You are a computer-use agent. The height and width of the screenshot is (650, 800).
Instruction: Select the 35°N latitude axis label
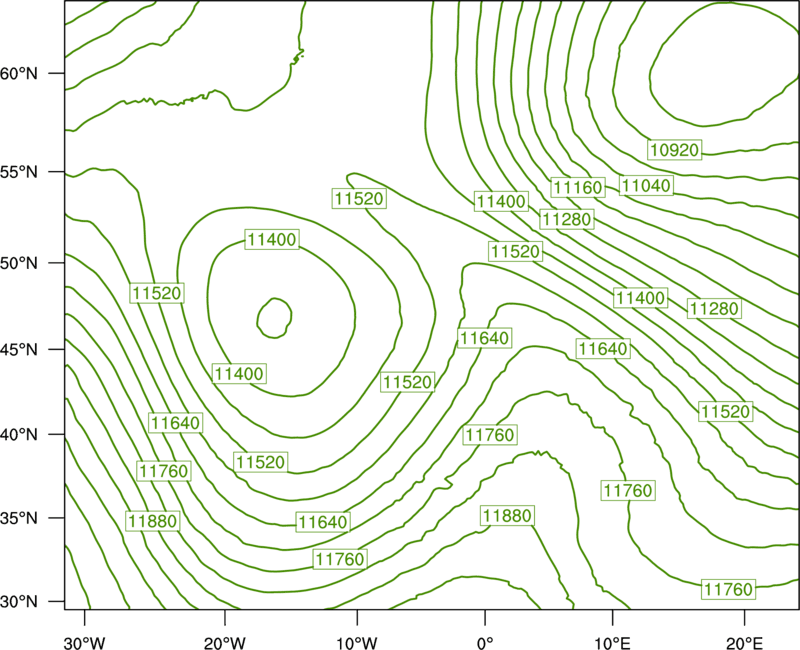(x=19, y=518)
